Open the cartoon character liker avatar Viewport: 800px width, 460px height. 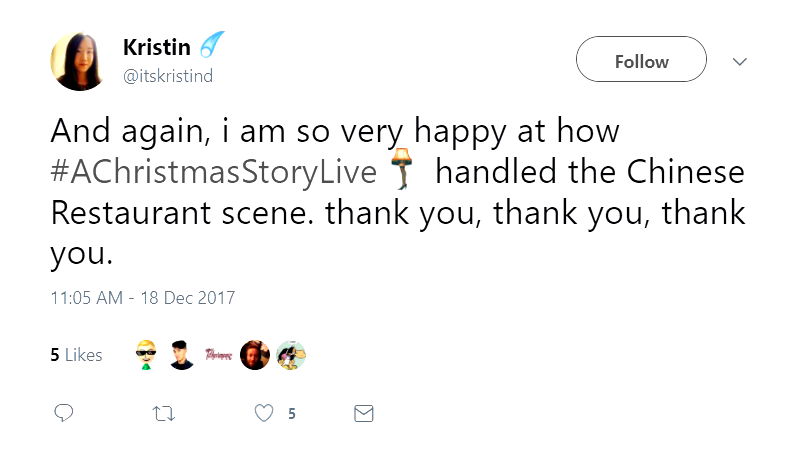pyautogui.click(x=290, y=355)
